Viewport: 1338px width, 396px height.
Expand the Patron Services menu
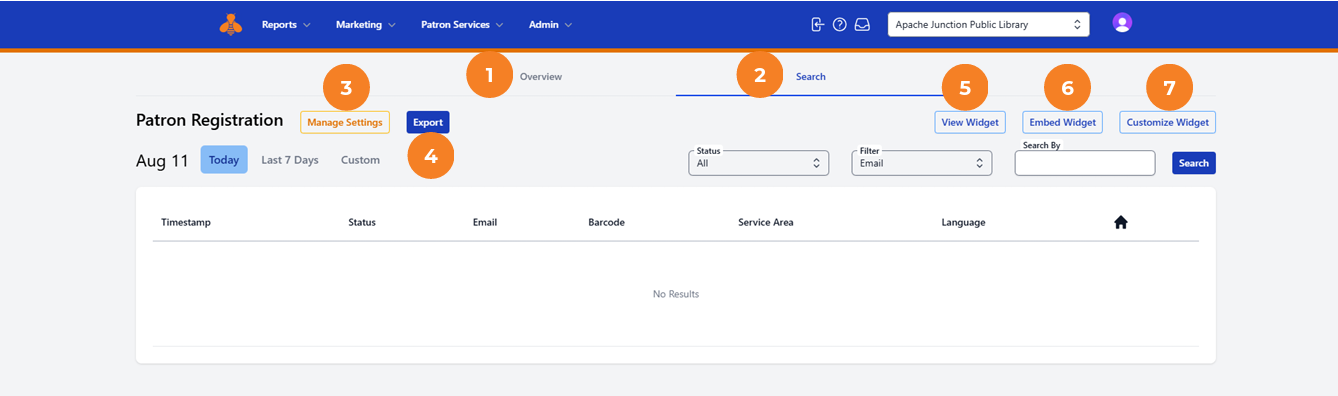(x=462, y=24)
